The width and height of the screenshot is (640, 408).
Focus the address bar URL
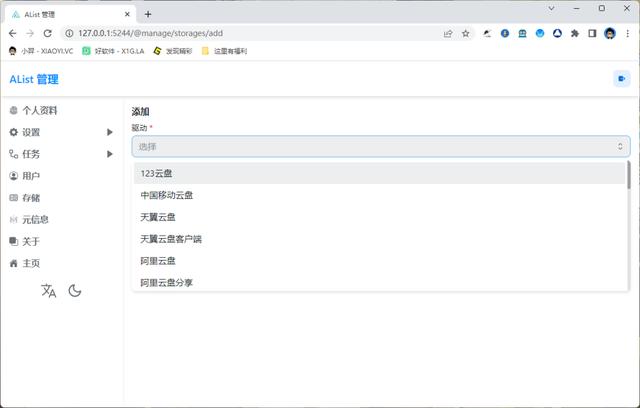pyautogui.click(x=151, y=33)
